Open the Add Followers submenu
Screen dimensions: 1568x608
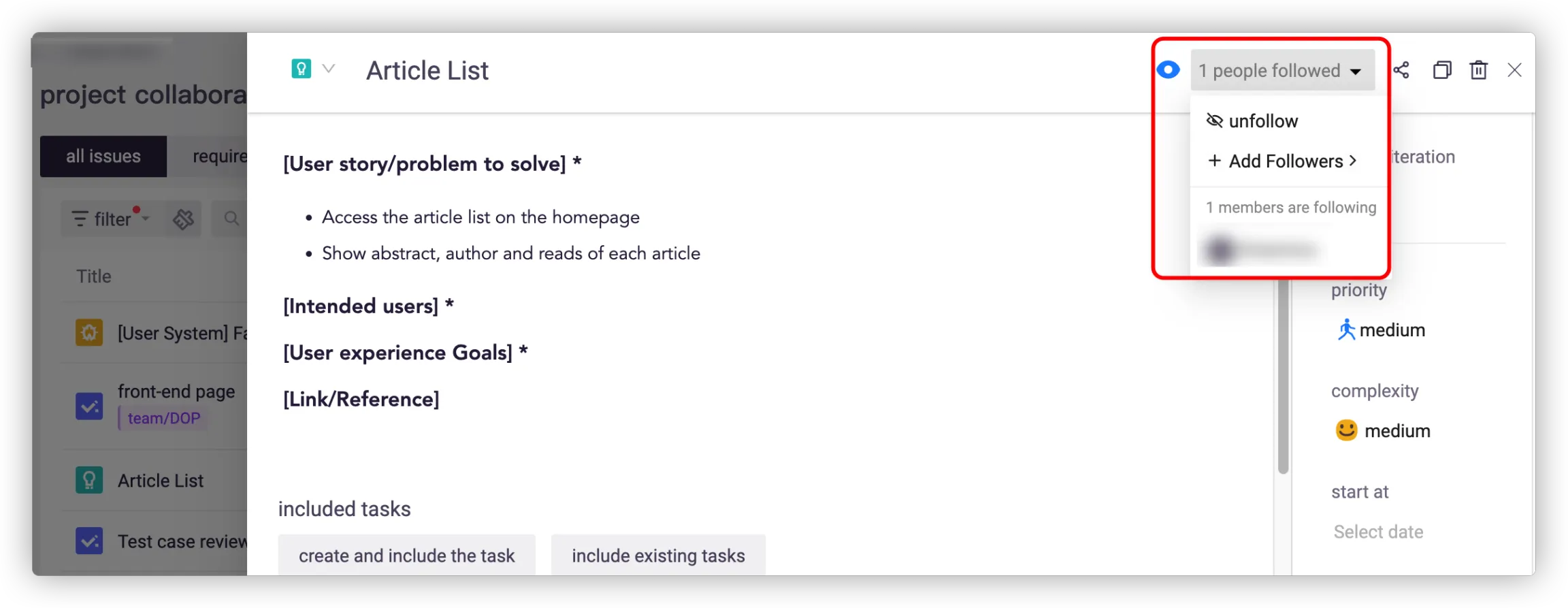pyautogui.click(x=1283, y=161)
